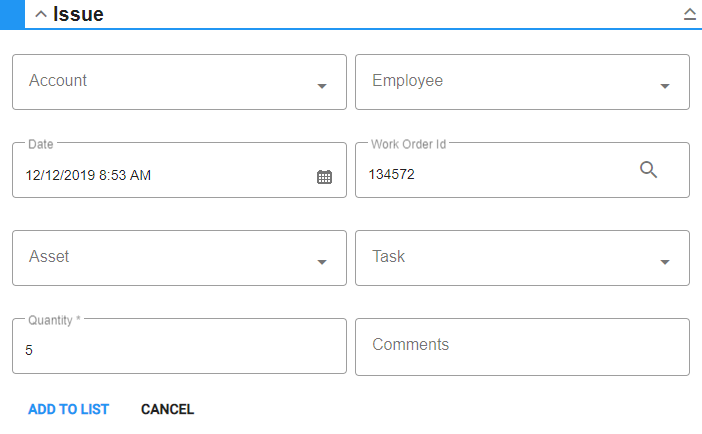This screenshot has height=434, width=702.
Task: Expand the Employee dropdown arrow
Action: click(664, 86)
